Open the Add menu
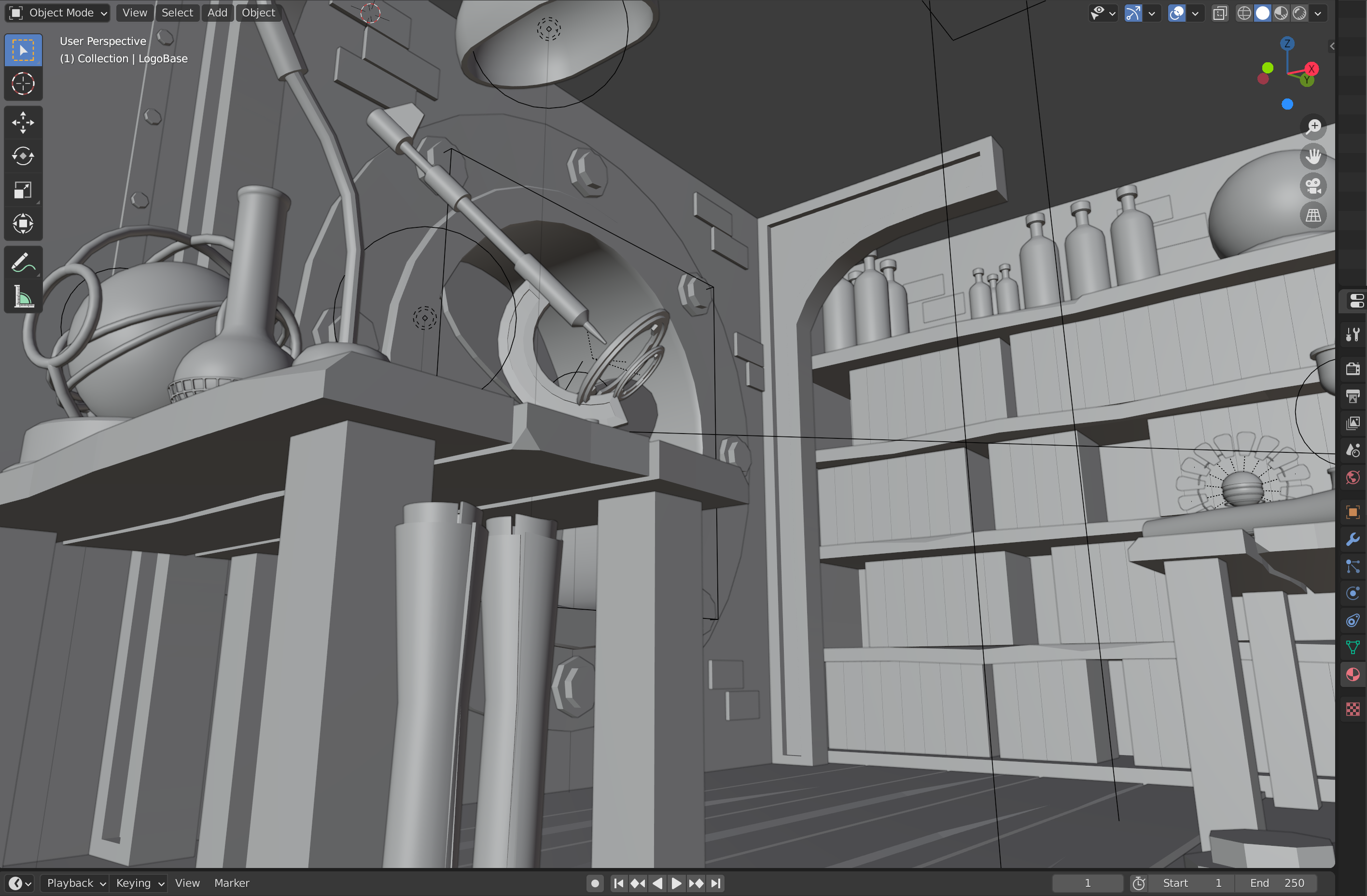1367x896 pixels. point(217,13)
